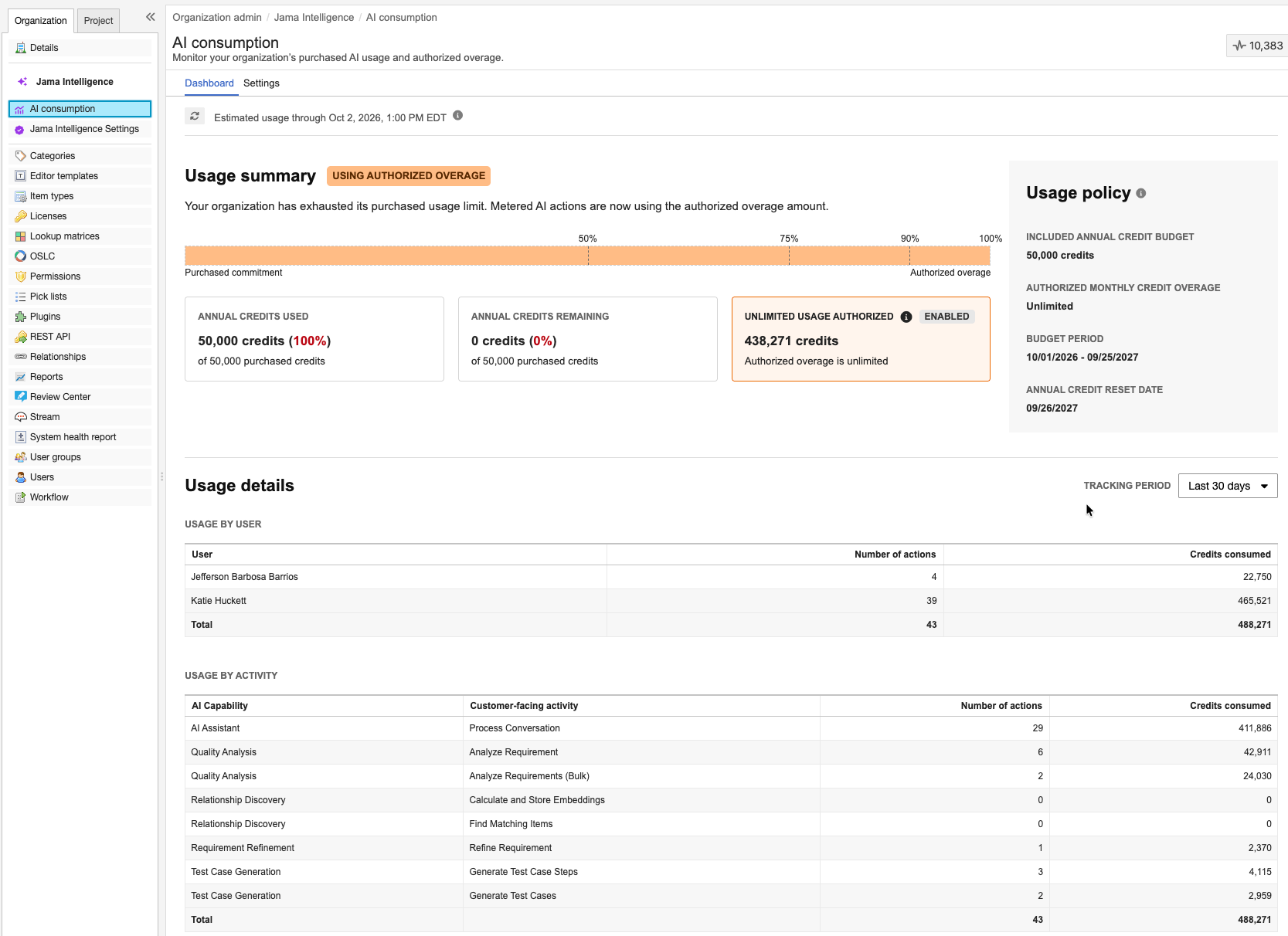Click the Categories tag icon
The height and width of the screenshot is (936, 1288).
(21, 156)
